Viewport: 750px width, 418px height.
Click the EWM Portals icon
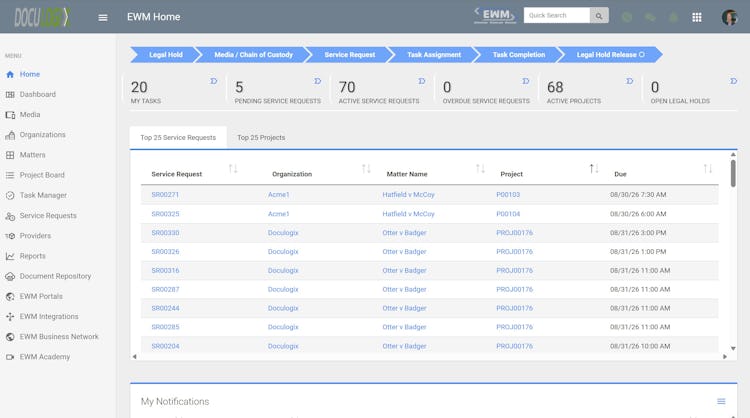point(10,297)
